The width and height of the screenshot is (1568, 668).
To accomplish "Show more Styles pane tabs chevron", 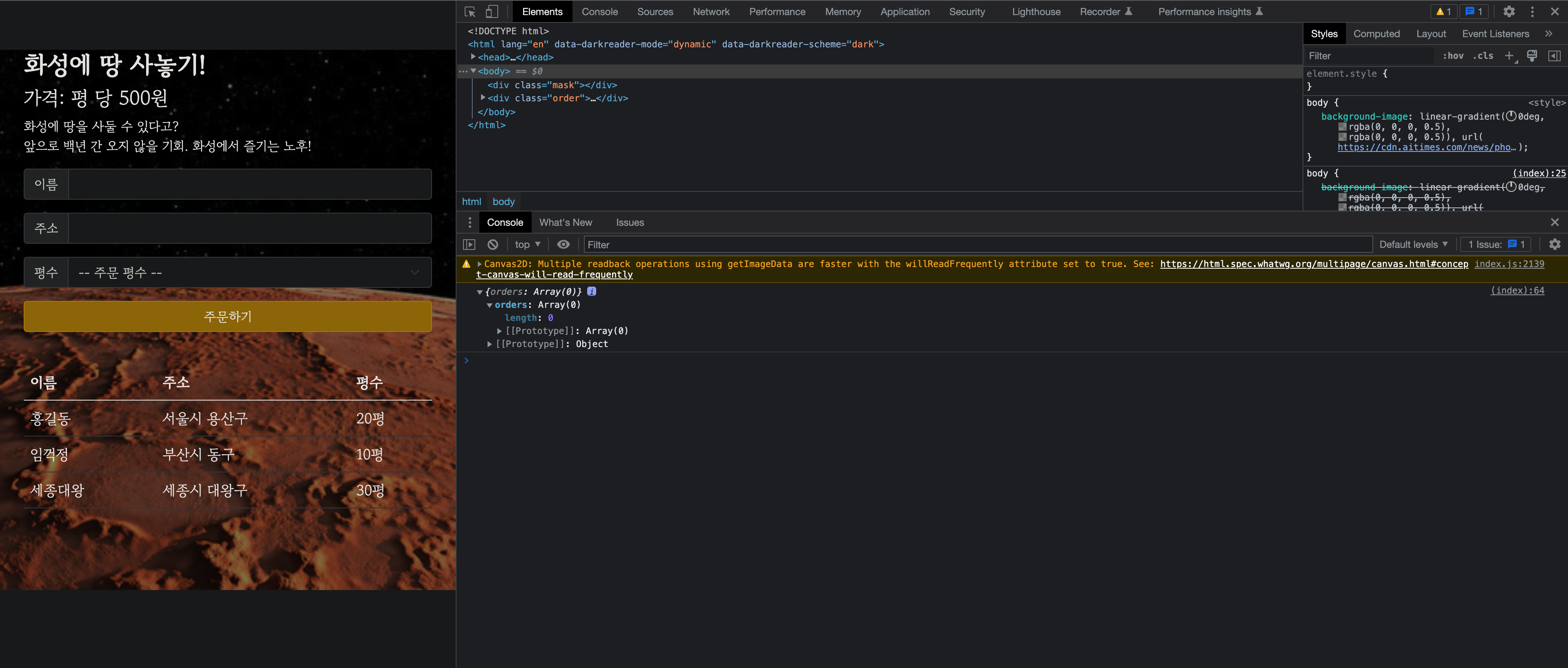I will (1548, 34).
